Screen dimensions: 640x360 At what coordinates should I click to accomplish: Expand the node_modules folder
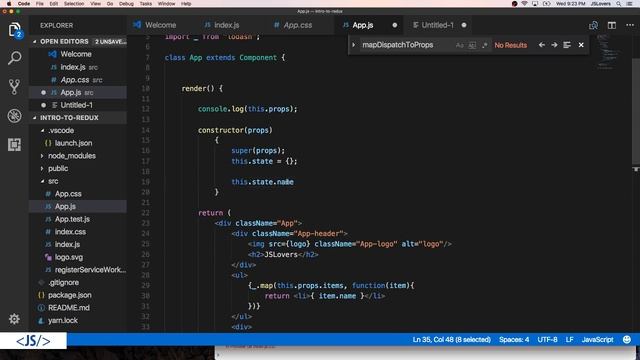42,156
